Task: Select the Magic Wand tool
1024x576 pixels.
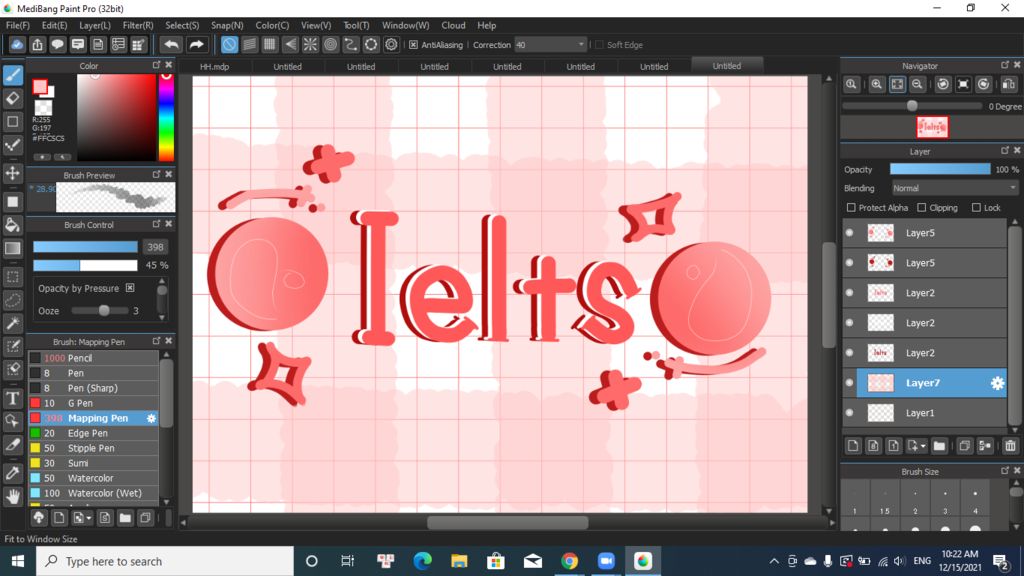Action: coord(13,323)
